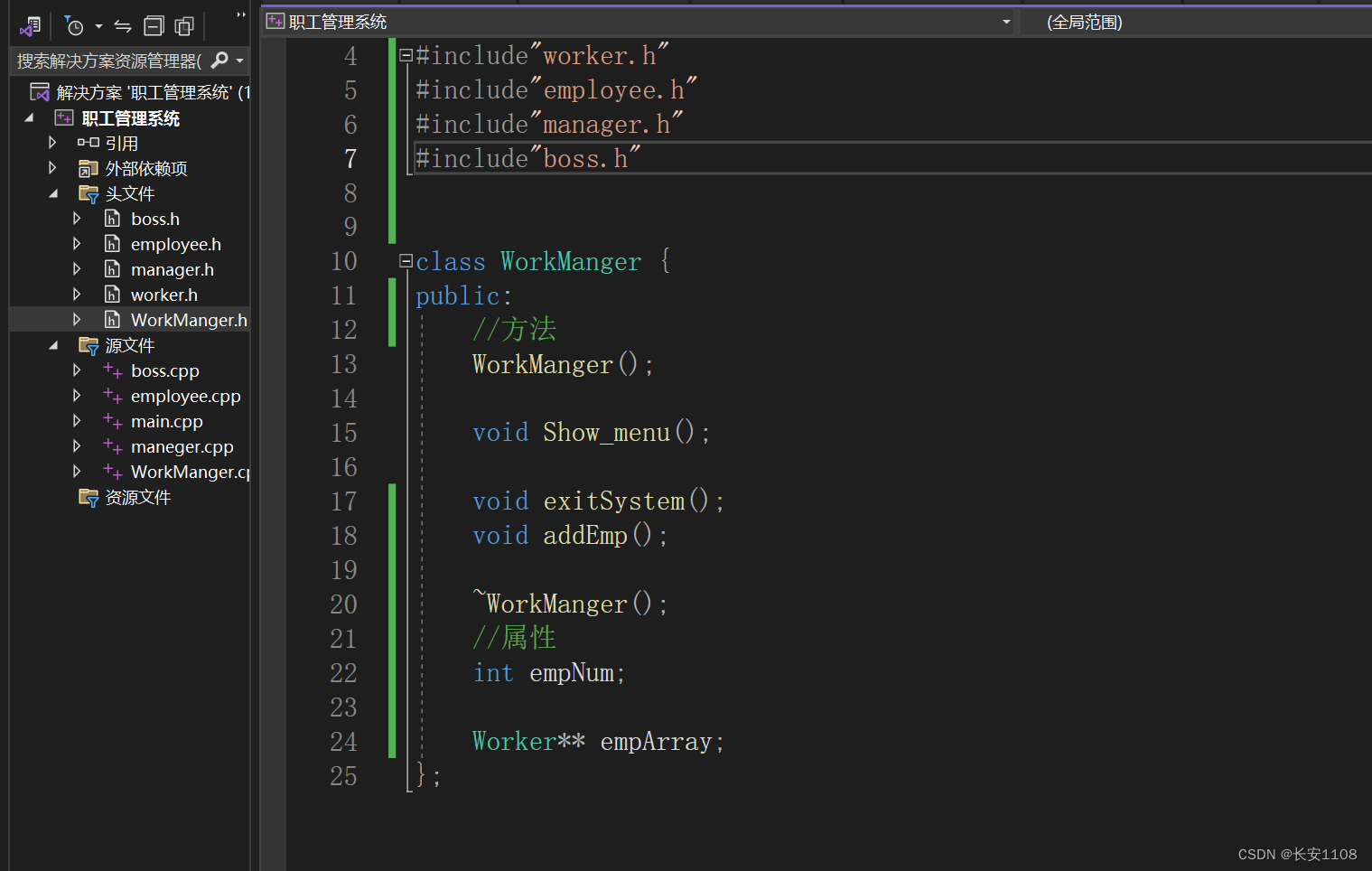Screen dimensions: 1372x871
Task: Expand the 引用 references node
Action: click(52, 143)
